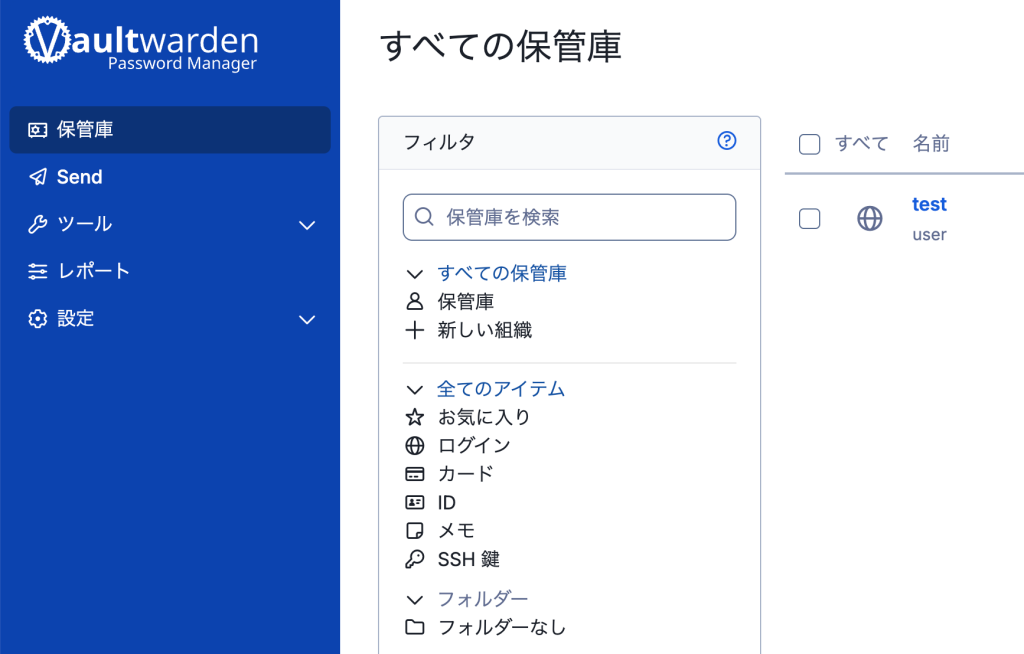Open レポート in the sidebar
The height and width of the screenshot is (654, 1024).
click(x=93, y=271)
